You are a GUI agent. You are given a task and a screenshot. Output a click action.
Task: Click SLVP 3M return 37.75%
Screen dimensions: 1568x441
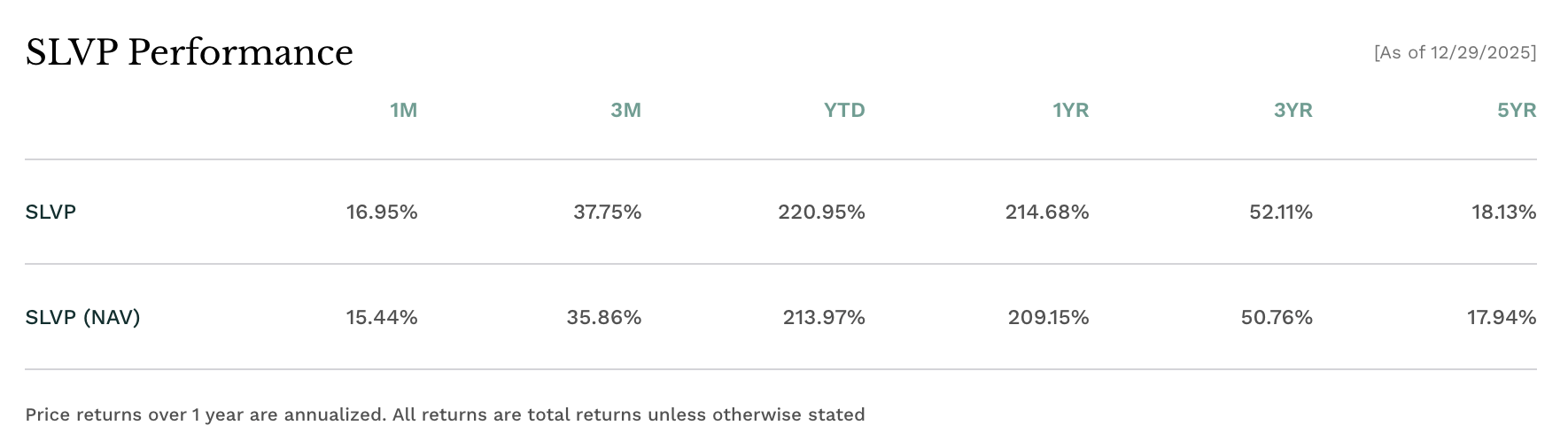point(607,213)
